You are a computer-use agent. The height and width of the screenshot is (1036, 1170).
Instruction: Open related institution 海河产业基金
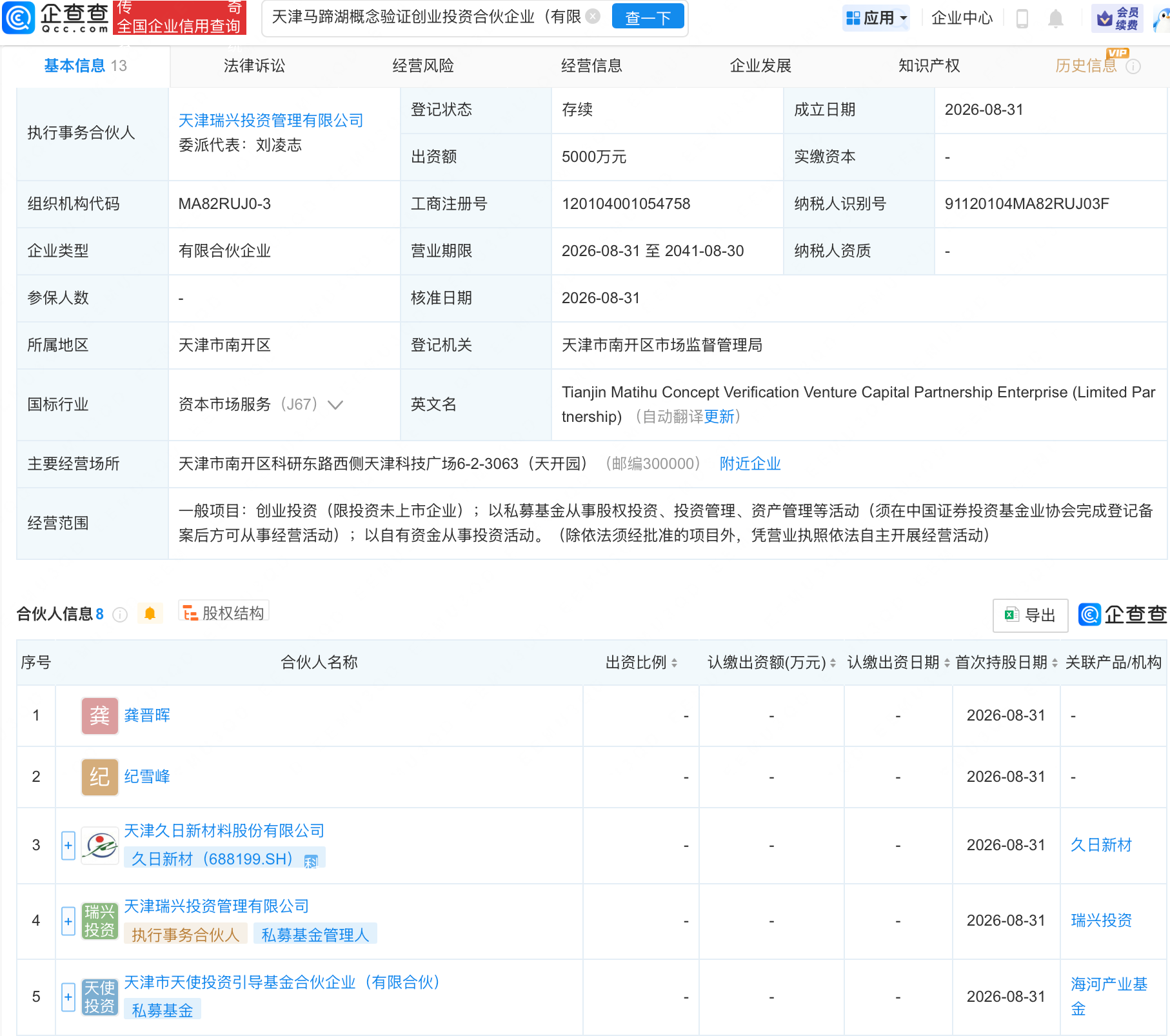(x=1109, y=997)
